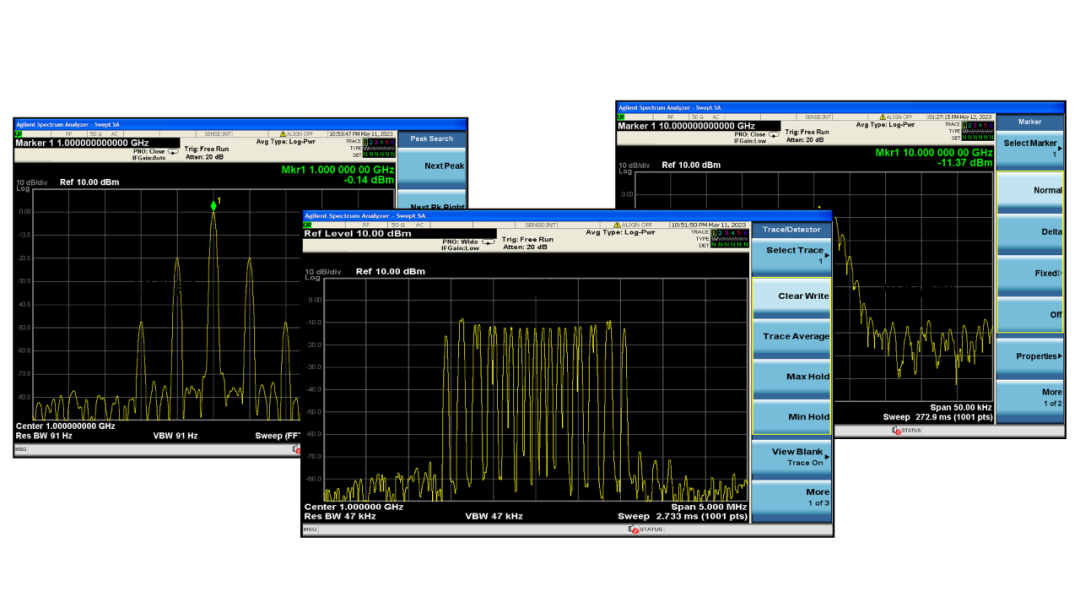Click Ref 10.00 dBm label in right window

click(691, 165)
